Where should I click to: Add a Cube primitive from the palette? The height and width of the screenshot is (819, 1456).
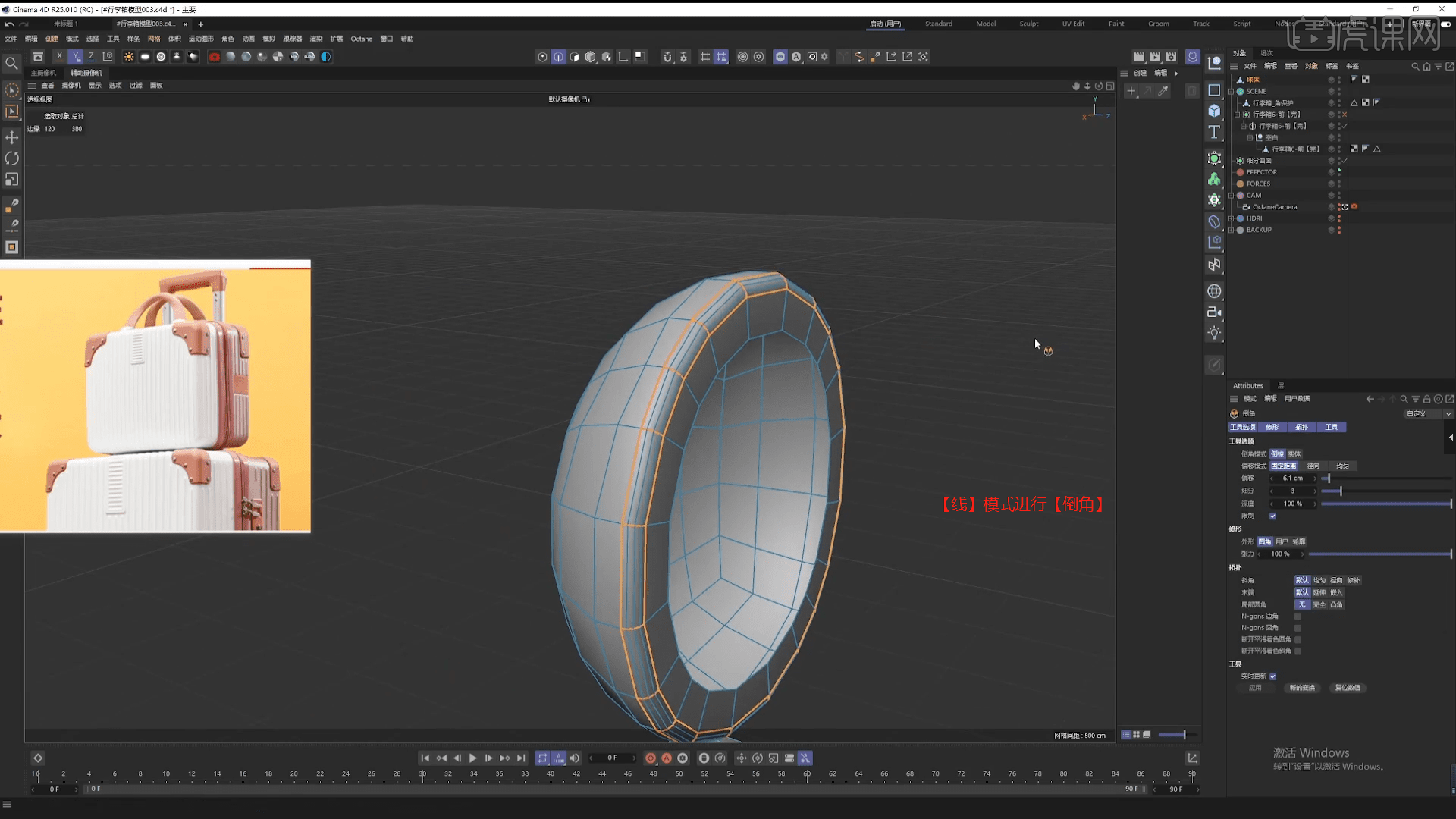[x=1214, y=111]
